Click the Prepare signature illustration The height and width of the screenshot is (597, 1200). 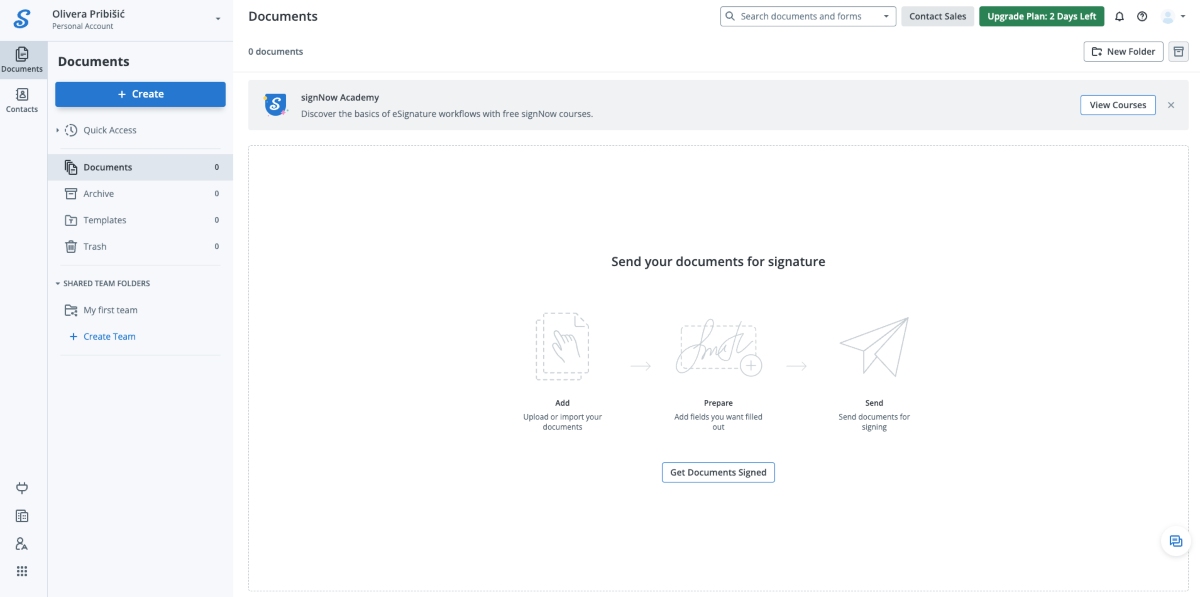click(x=719, y=348)
